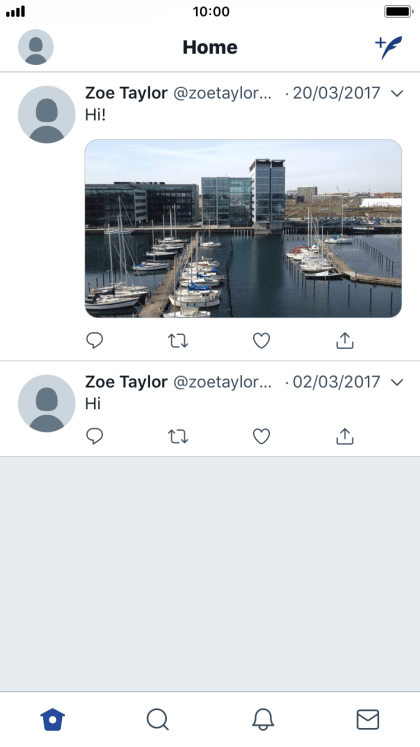
Task: Like the 20/03/2017 'Hi!' tweet
Action: (x=261, y=341)
